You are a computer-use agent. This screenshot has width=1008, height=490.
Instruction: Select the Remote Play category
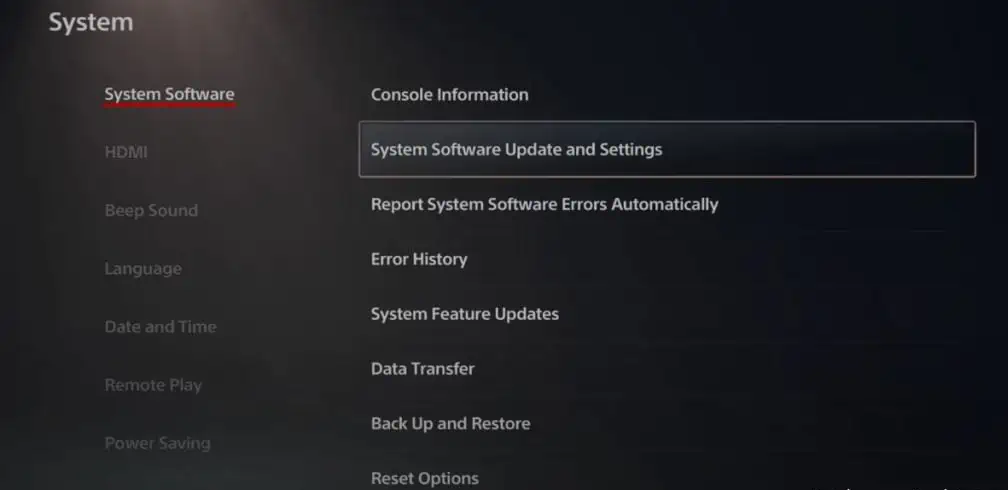[153, 385]
